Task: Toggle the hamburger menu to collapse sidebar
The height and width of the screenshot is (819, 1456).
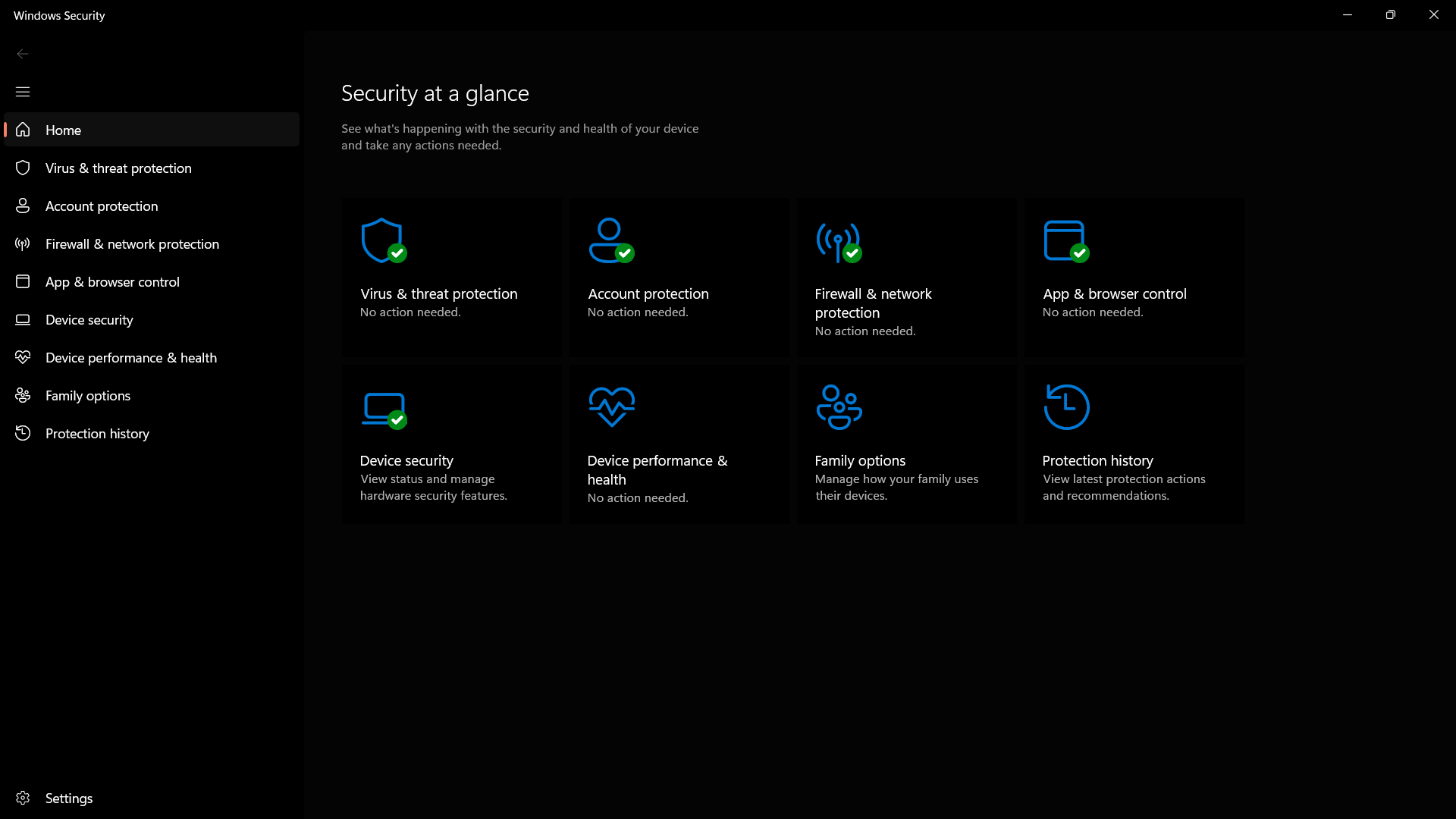Action: pyautogui.click(x=22, y=91)
